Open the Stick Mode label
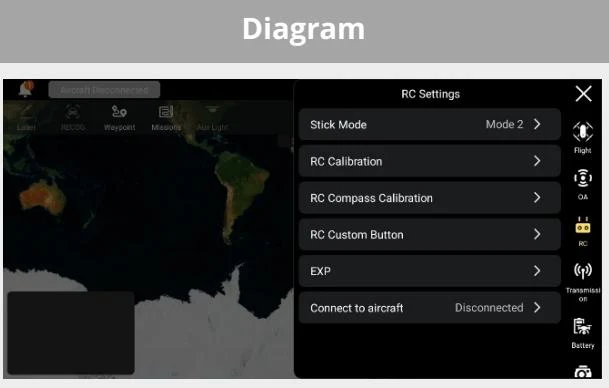This screenshot has height=388, width=609. (338, 125)
